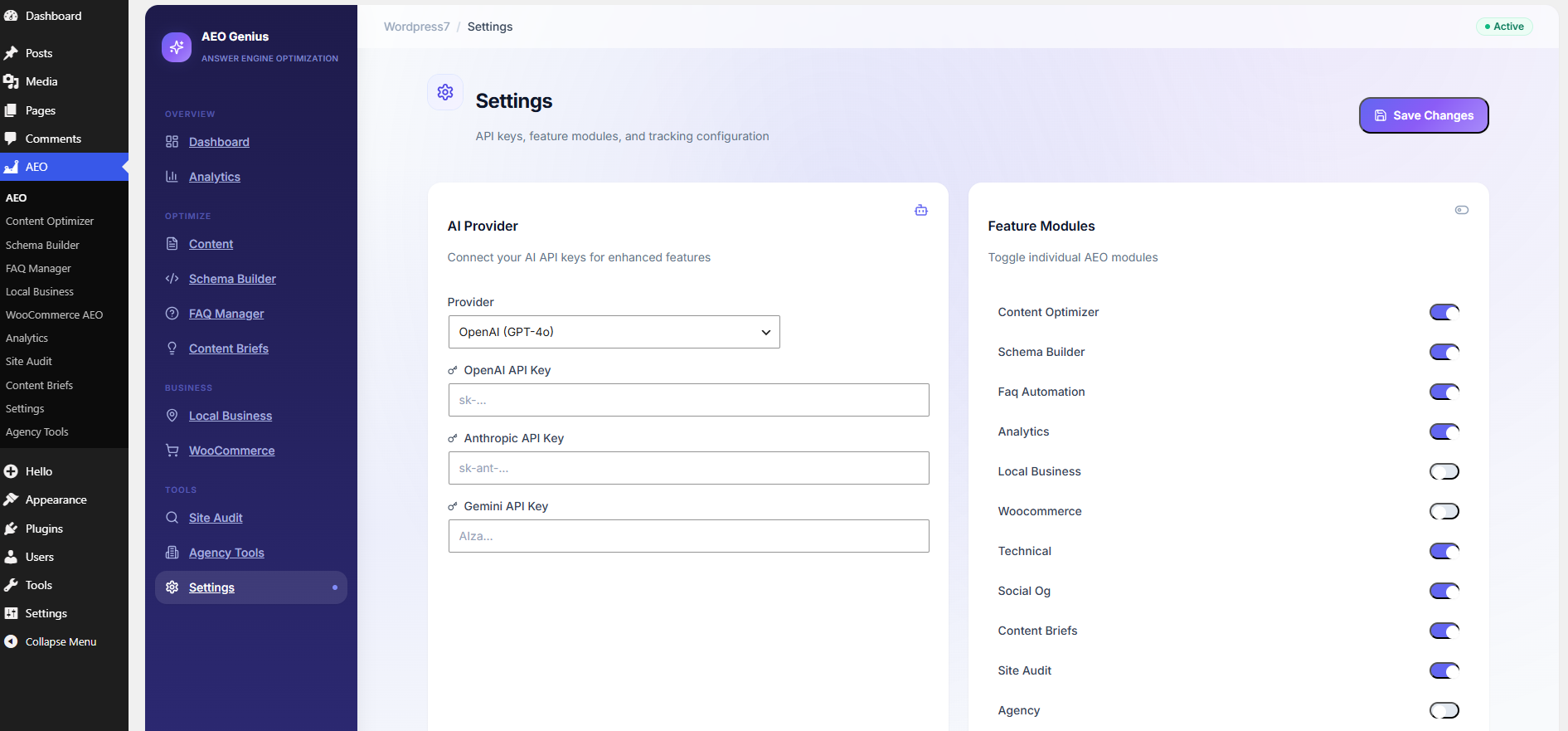Image resolution: width=1568 pixels, height=731 pixels.
Task: Click the Tools wrench icon in WordPress menu
Action: pos(11,585)
